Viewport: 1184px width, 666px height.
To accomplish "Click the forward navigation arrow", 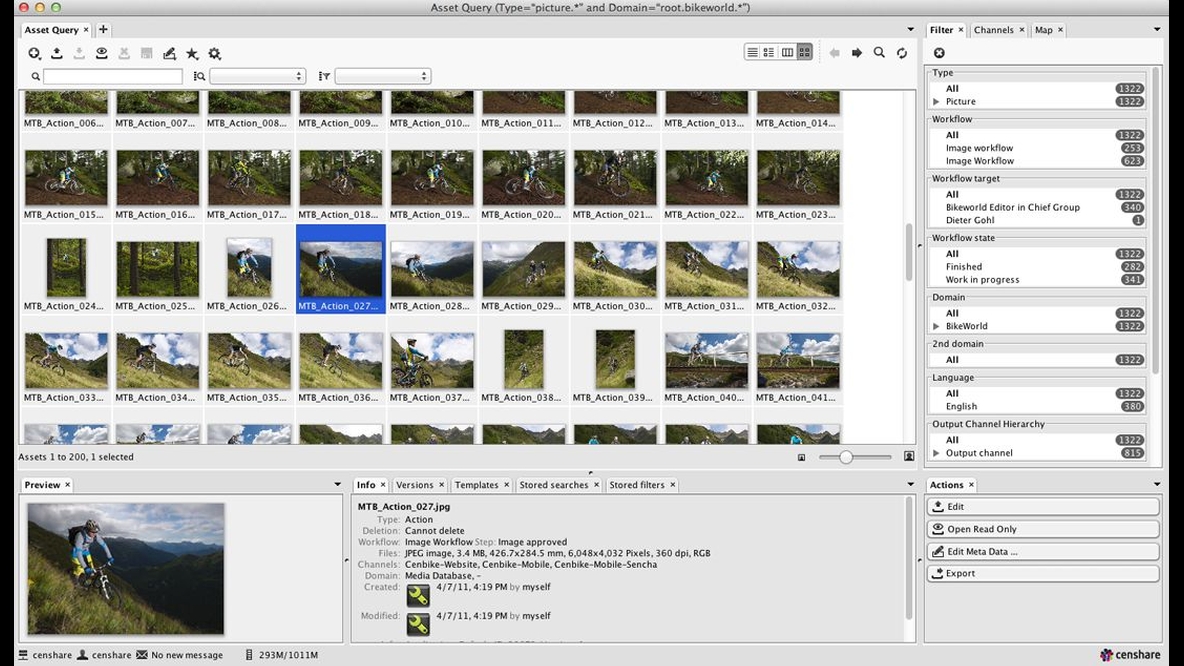I will pos(857,53).
